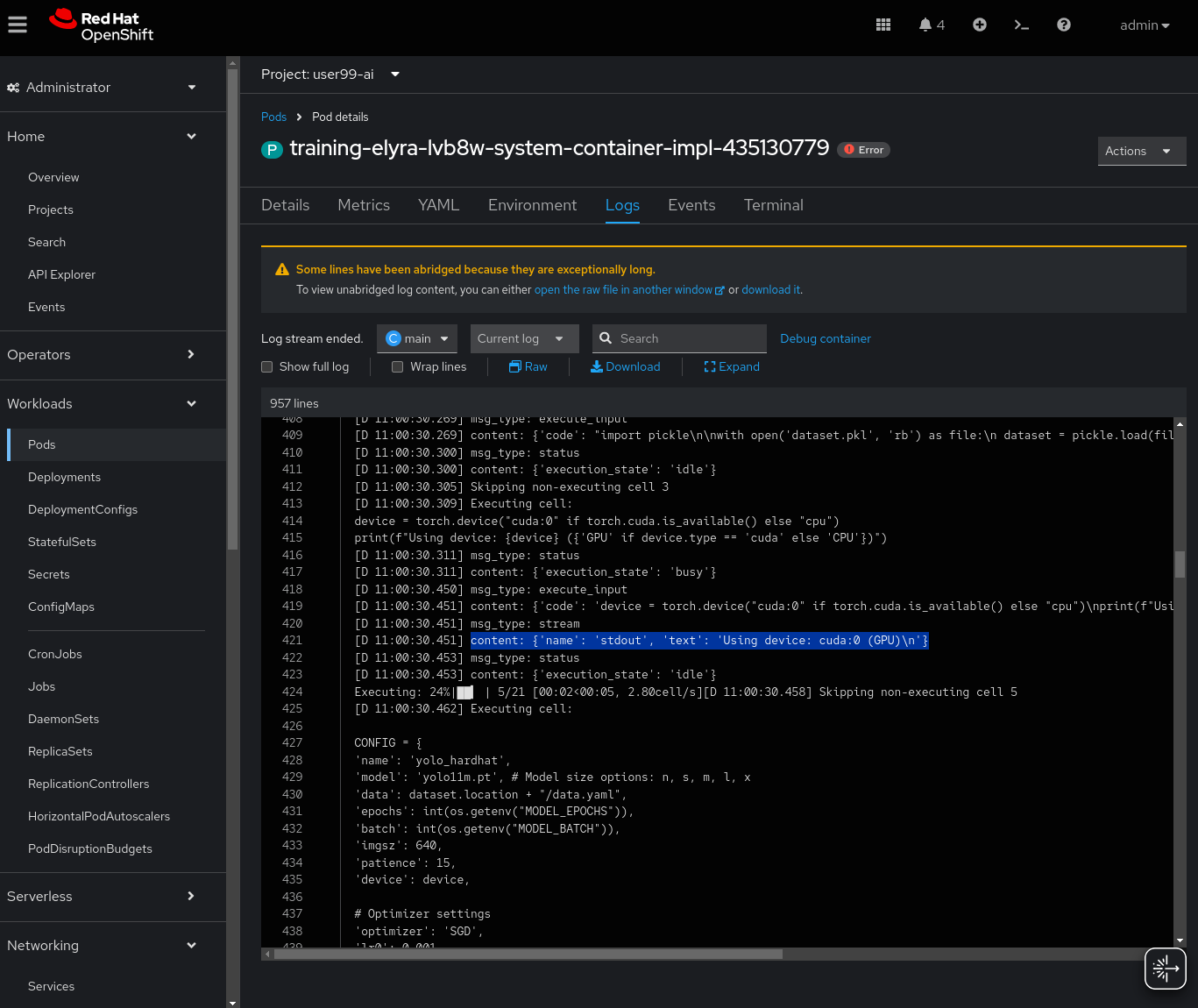
Task: Open the main container selector dropdown
Action: click(x=417, y=339)
